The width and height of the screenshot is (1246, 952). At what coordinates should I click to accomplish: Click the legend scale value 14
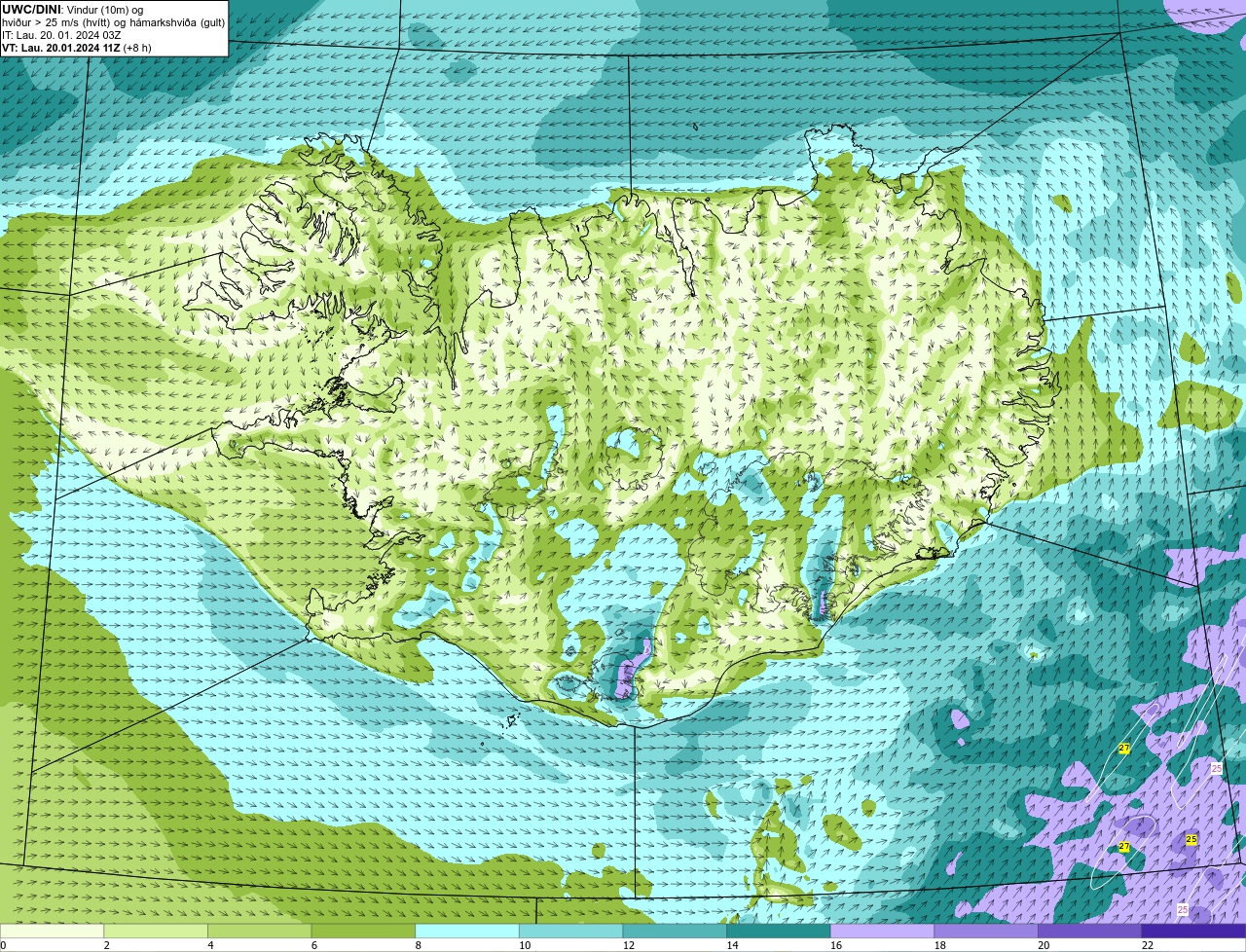pos(732,945)
